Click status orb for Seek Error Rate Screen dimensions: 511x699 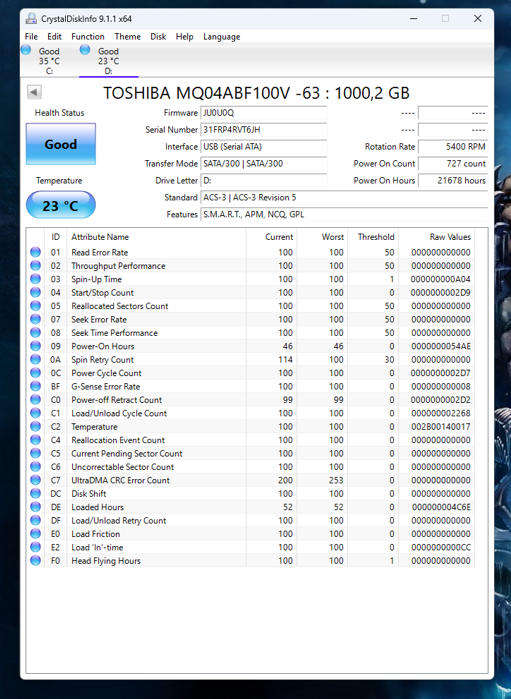35,319
